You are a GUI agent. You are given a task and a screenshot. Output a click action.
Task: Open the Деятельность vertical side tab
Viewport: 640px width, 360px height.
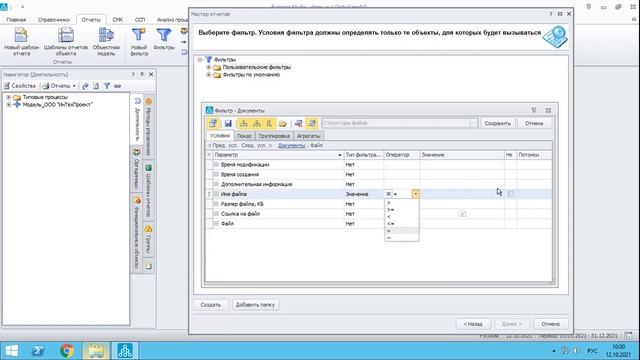137,120
